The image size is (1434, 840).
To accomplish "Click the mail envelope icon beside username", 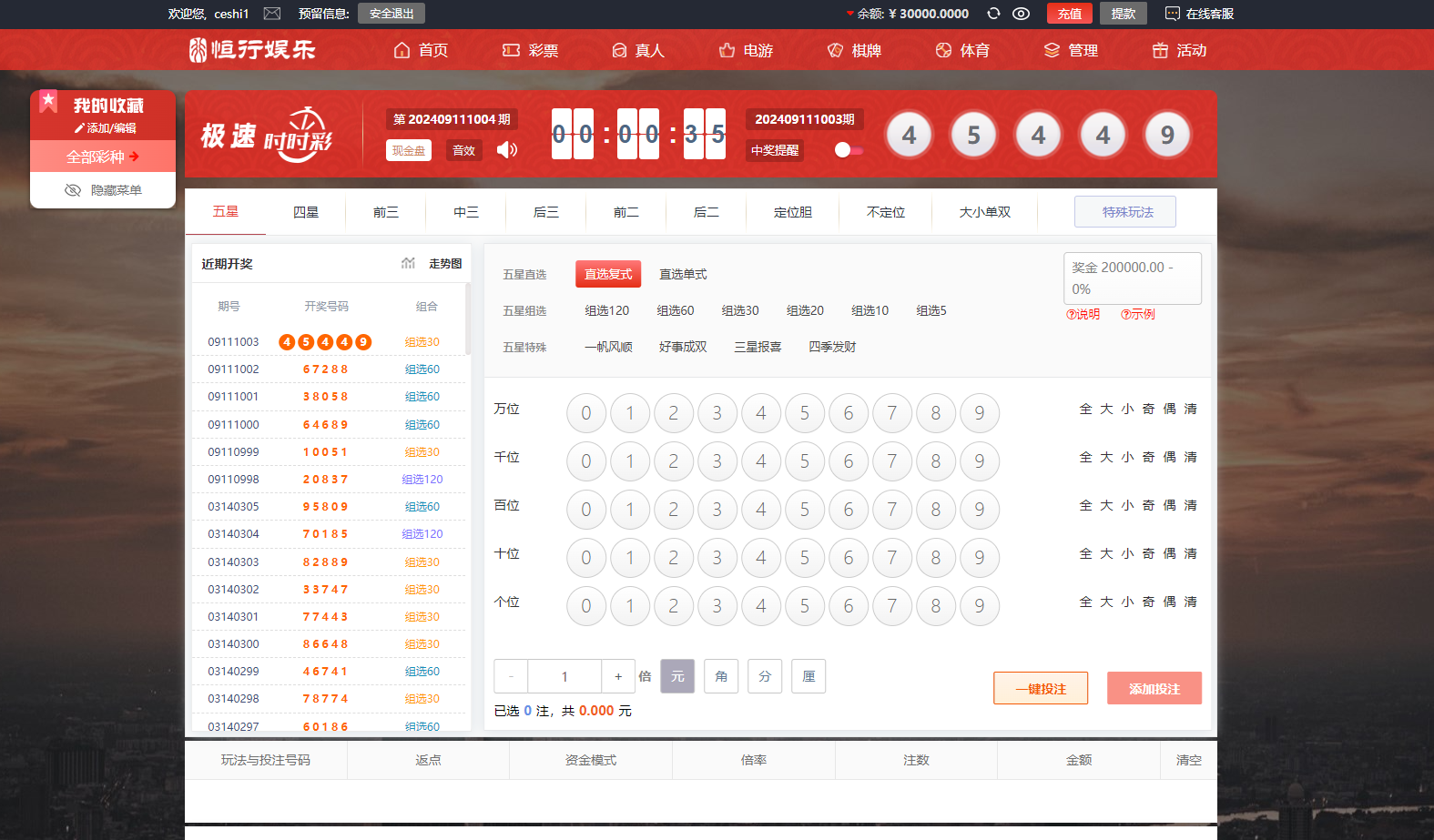I will (271, 14).
